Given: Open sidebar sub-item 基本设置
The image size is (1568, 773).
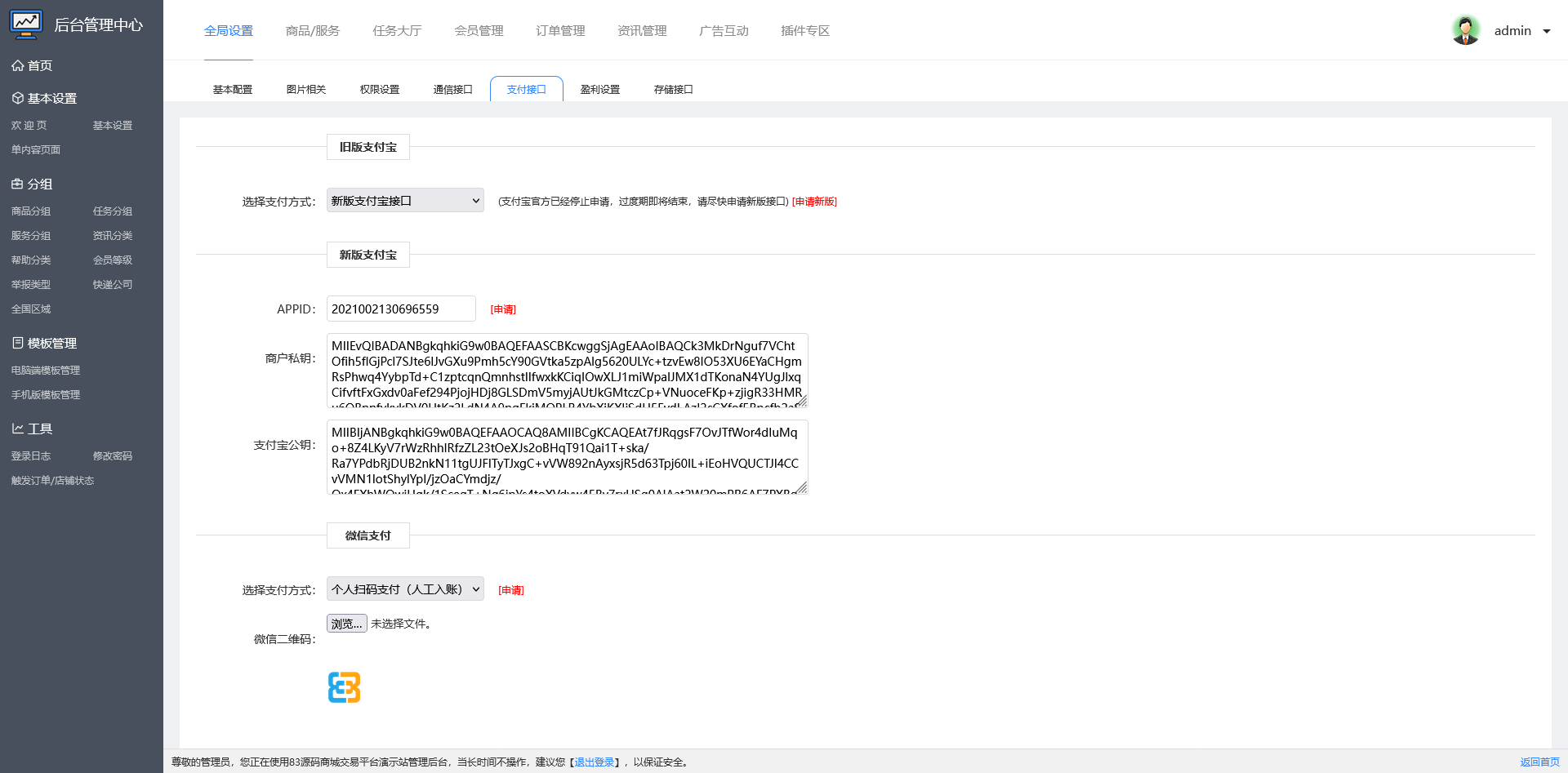Looking at the screenshot, I should point(113,125).
